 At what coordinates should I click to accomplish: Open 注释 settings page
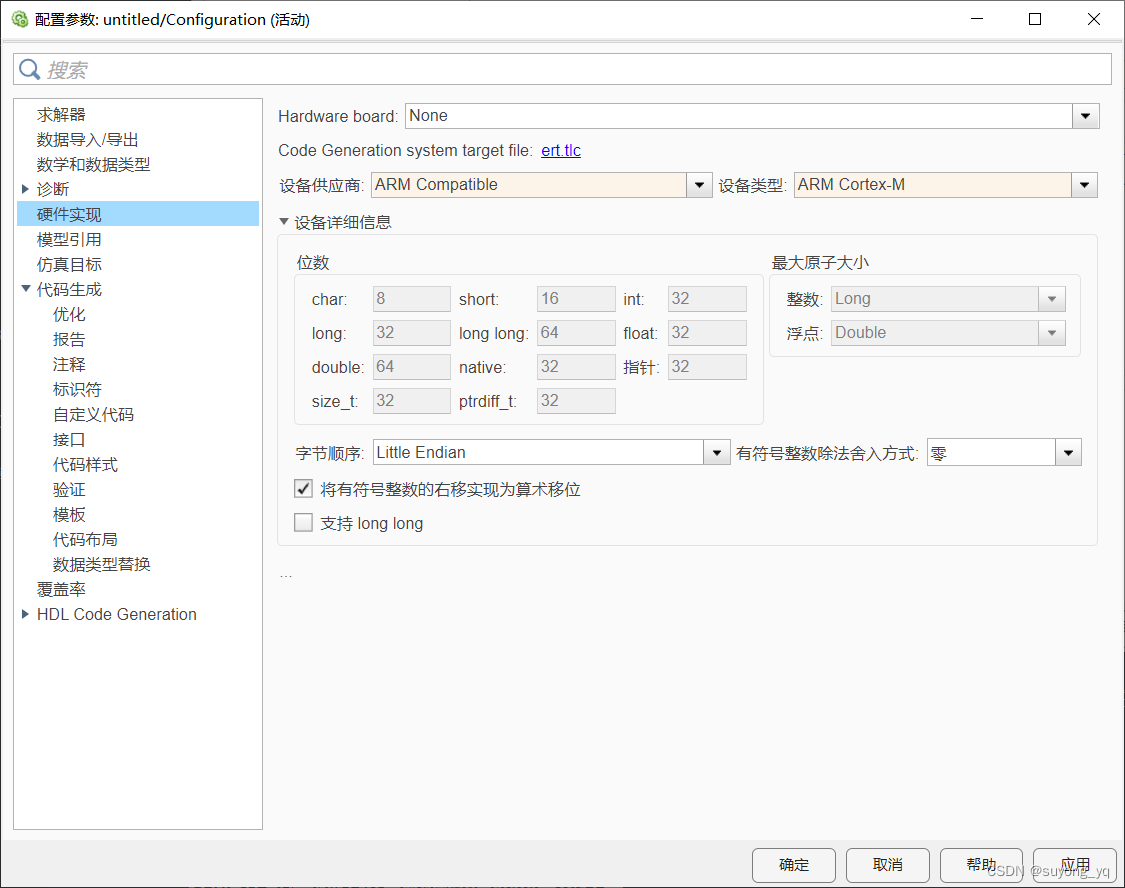(x=69, y=364)
